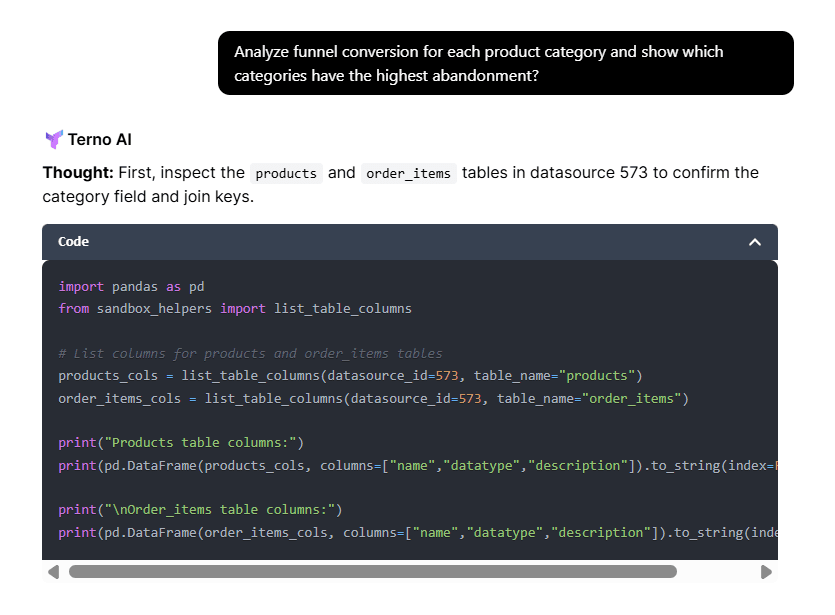Click the left arrow of the code scrollbar
Viewport: 835px width, 615px height.
pos(53,572)
